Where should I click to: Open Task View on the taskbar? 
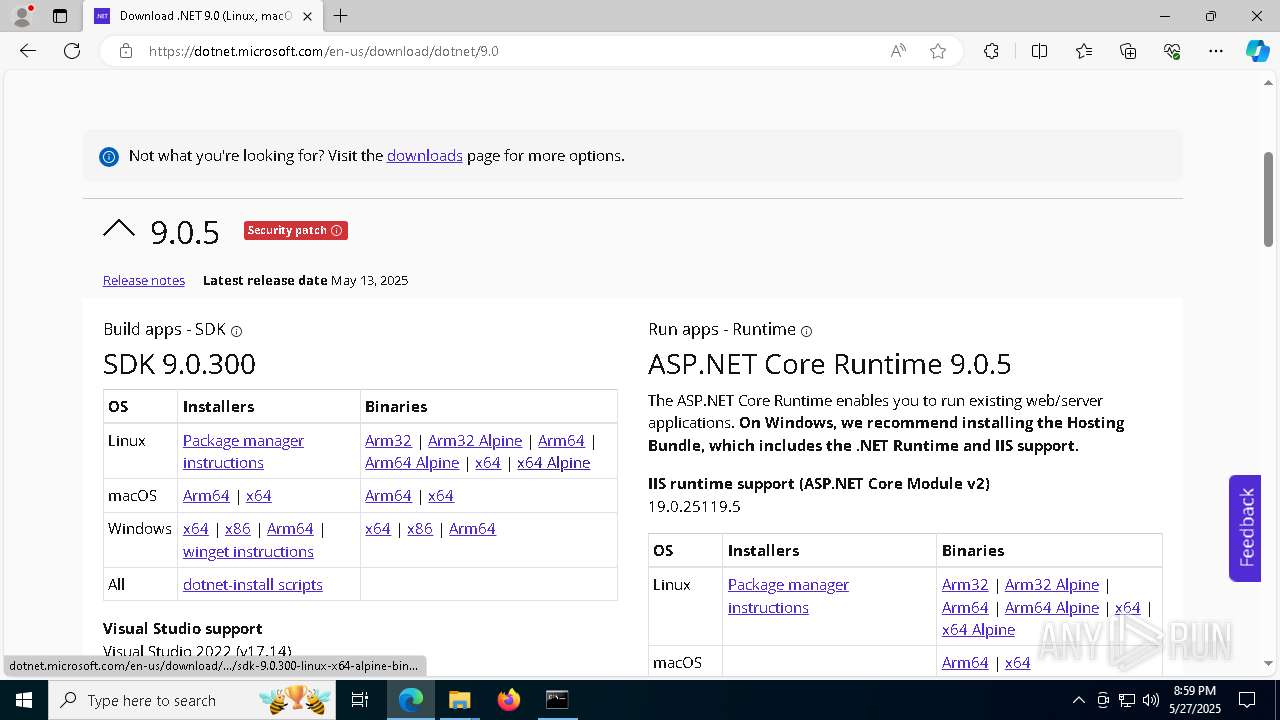tap(361, 700)
